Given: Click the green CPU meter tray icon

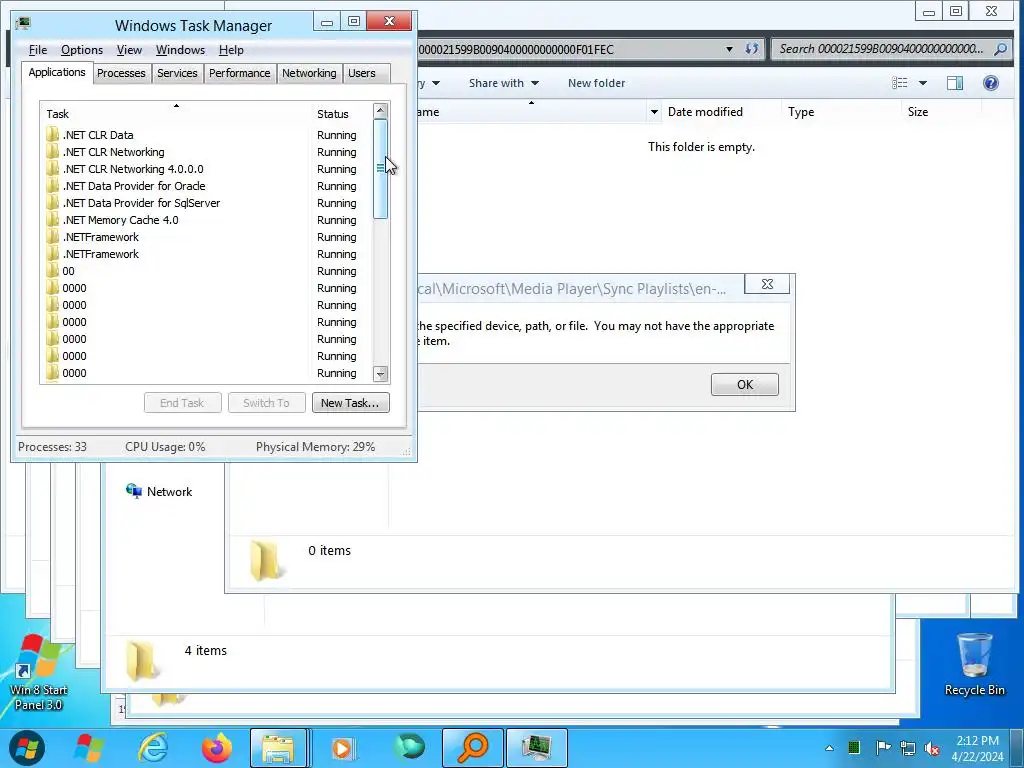Looking at the screenshot, I should click(x=854, y=748).
